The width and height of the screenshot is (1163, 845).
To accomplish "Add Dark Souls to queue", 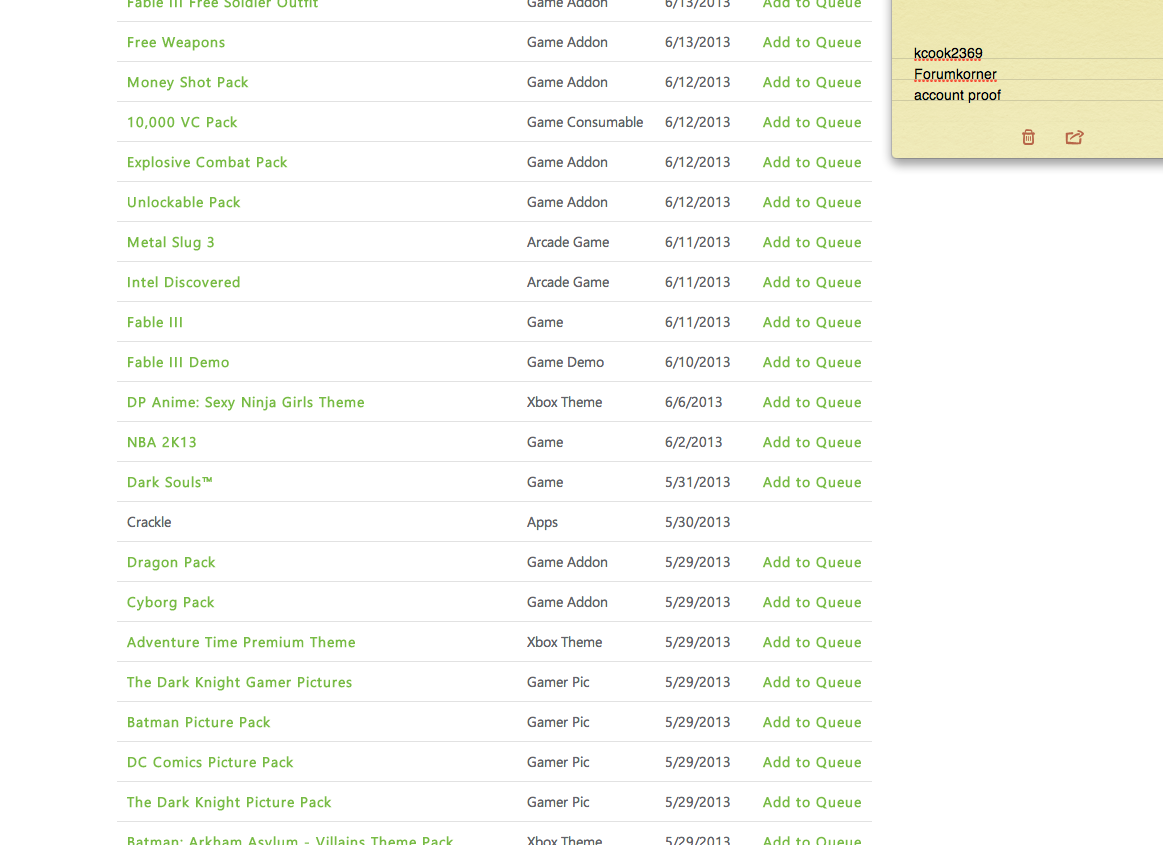I will pyautogui.click(x=812, y=483).
